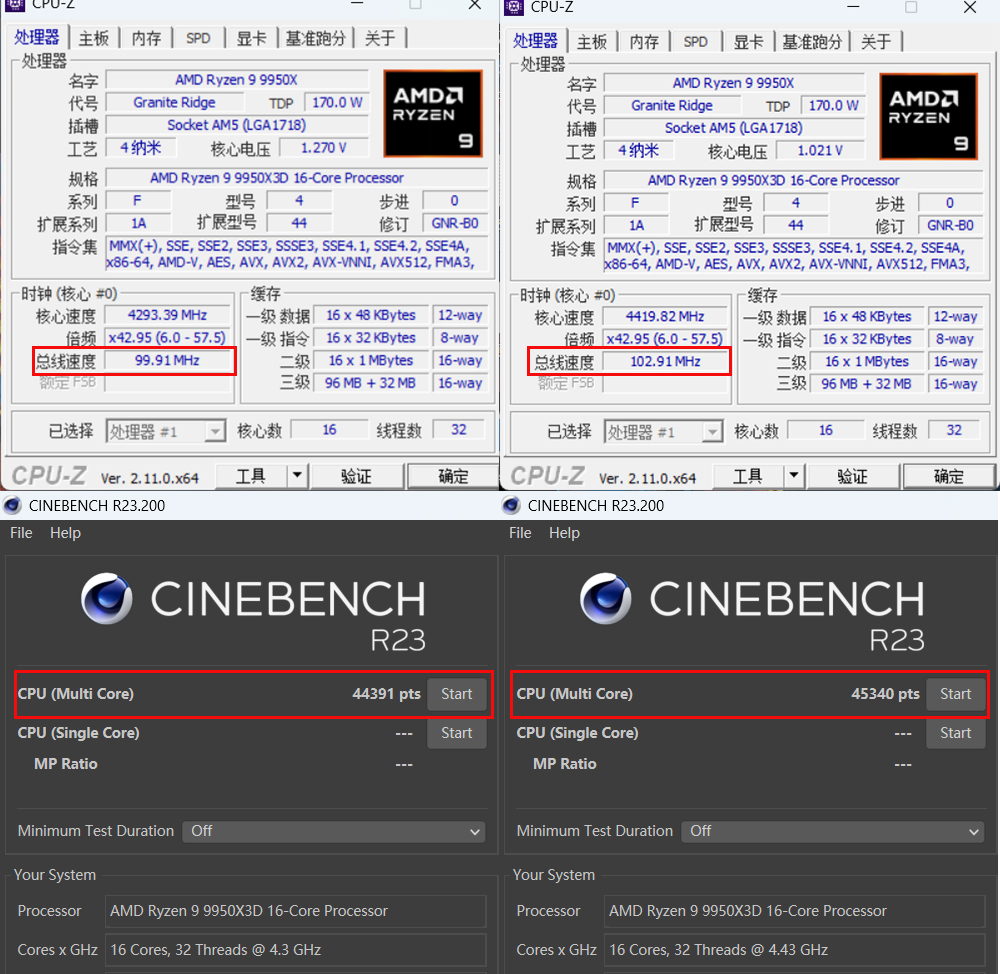Click 102.91 MHz bus speed value
This screenshot has height=974, width=1000.
click(665, 362)
